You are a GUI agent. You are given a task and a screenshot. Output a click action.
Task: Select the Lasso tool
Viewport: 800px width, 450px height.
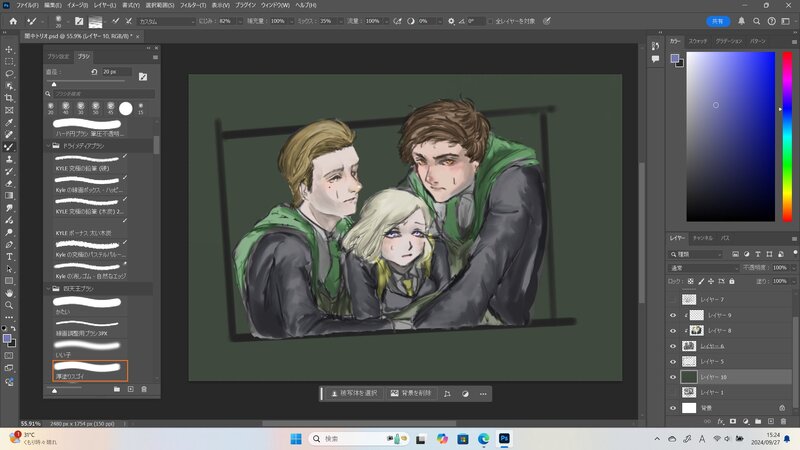click(x=9, y=73)
